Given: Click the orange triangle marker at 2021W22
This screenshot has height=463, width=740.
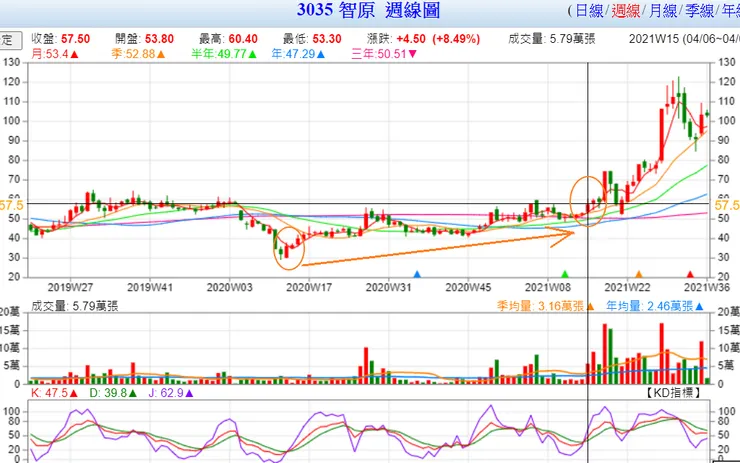Looking at the screenshot, I should (x=639, y=274).
